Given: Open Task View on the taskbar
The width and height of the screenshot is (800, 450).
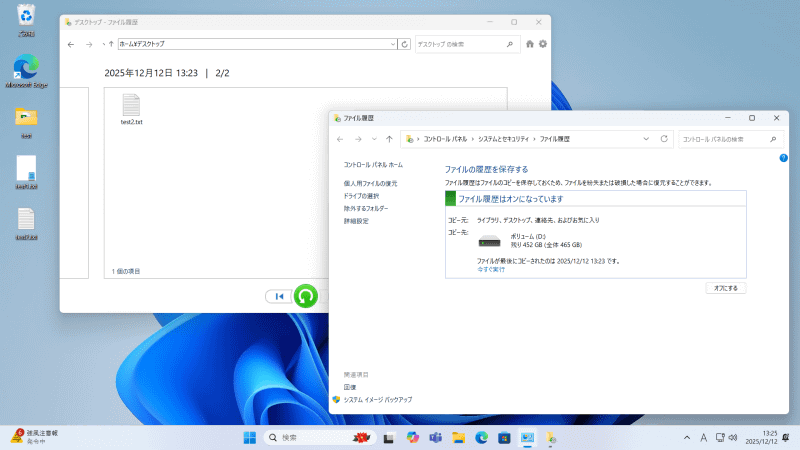Looking at the screenshot, I should 389,438.
